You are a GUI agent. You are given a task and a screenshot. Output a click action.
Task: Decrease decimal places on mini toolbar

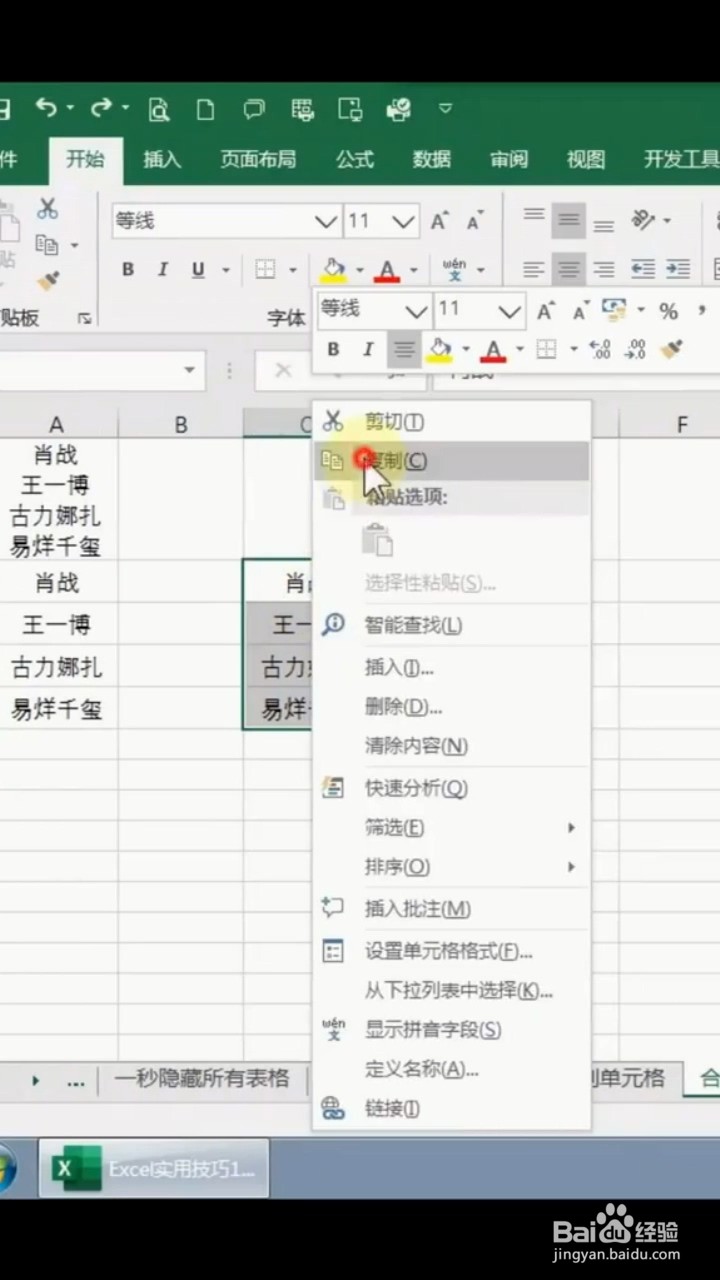[x=635, y=349]
